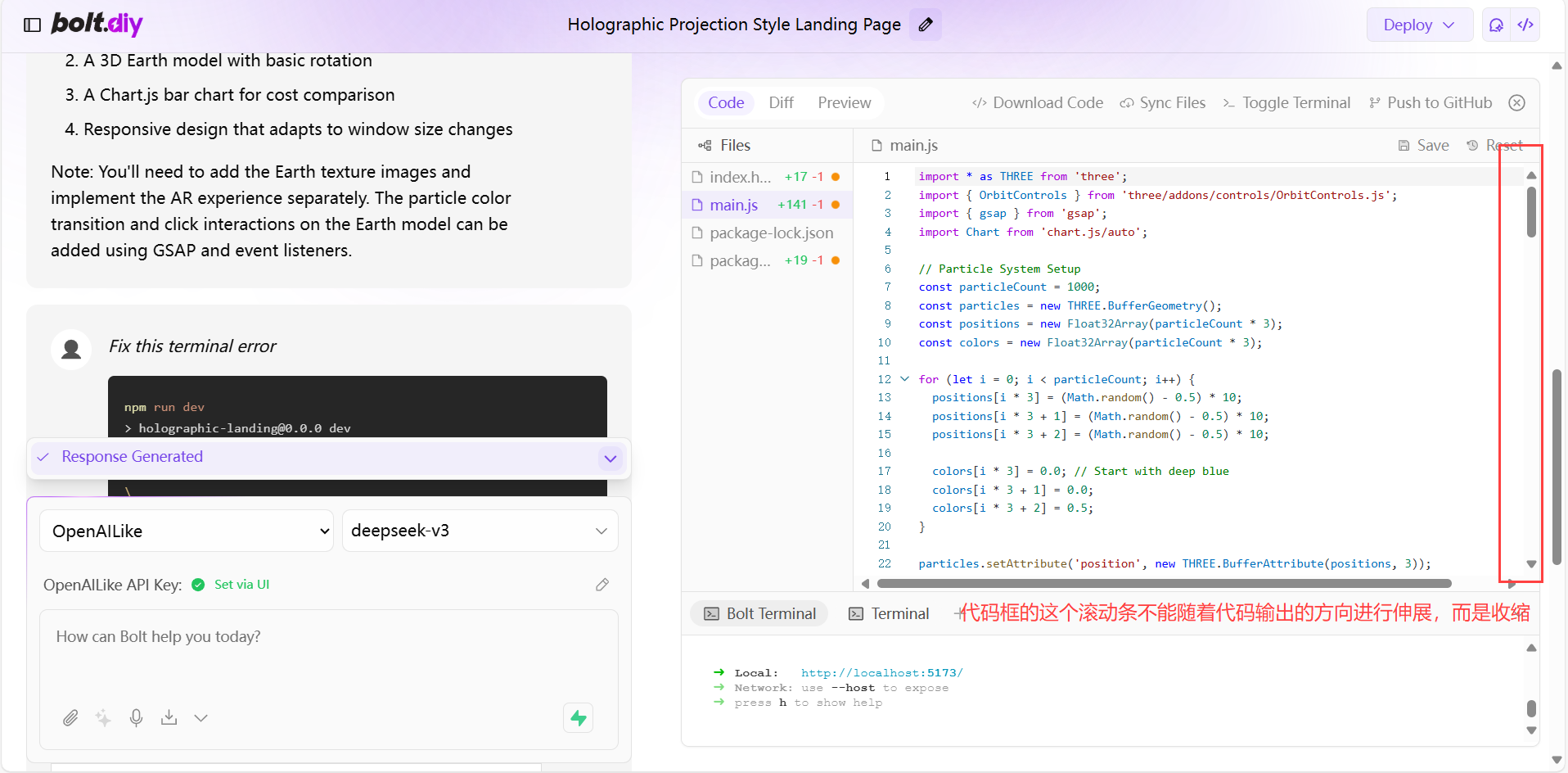Switch to the Preview tab
Viewport: 1568px width, 773px height.
pyautogui.click(x=845, y=103)
